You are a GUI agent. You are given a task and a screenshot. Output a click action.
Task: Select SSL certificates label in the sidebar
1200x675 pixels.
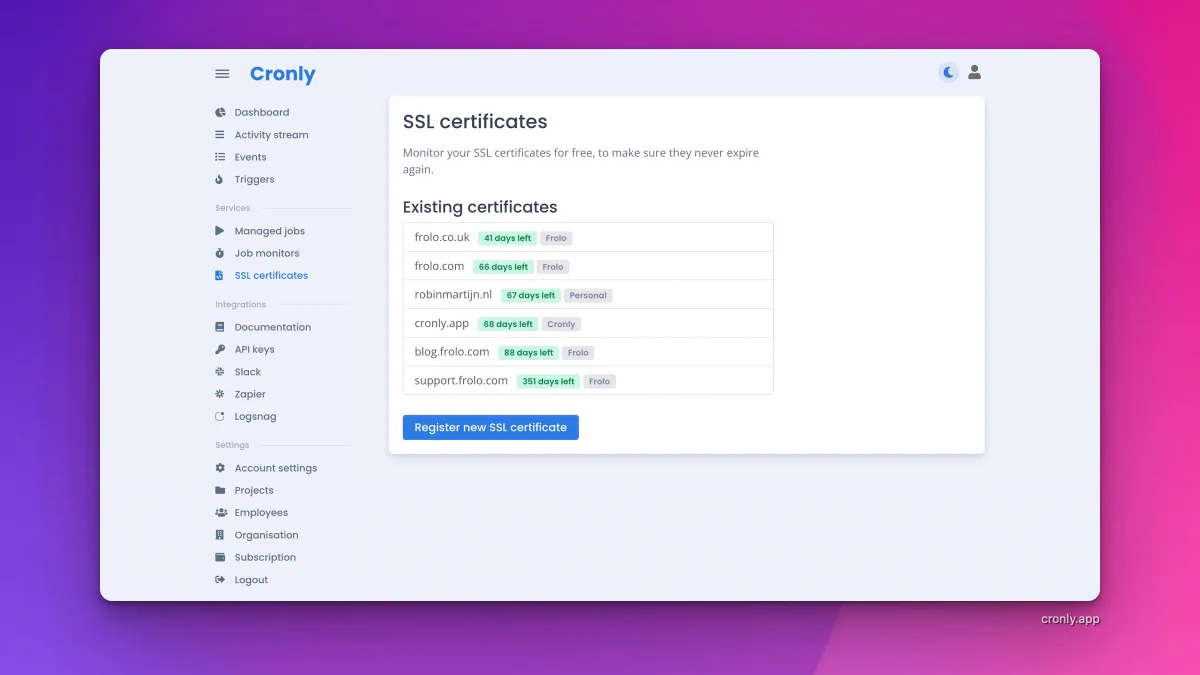pyautogui.click(x=271, y=275)
